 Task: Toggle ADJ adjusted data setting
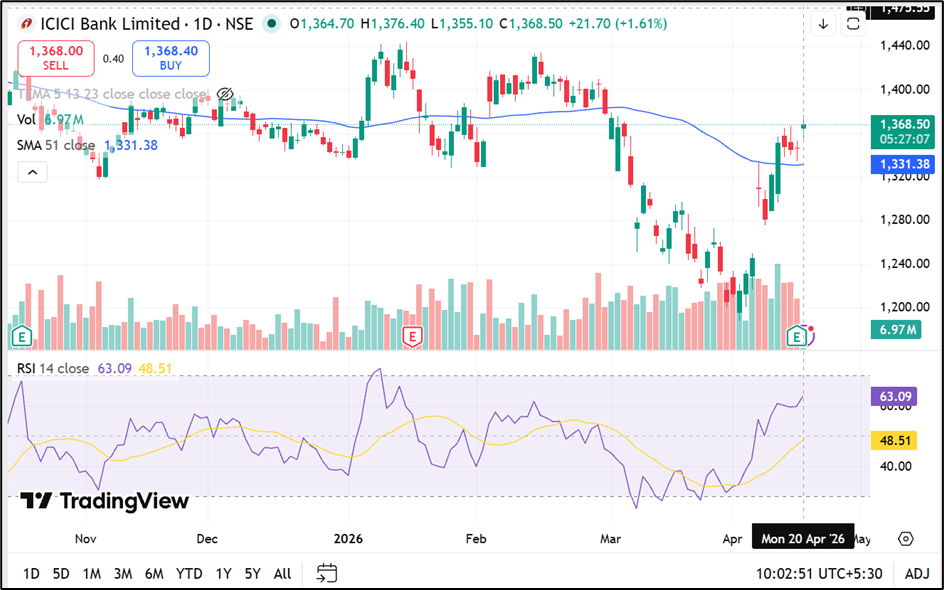pos(917,574)
